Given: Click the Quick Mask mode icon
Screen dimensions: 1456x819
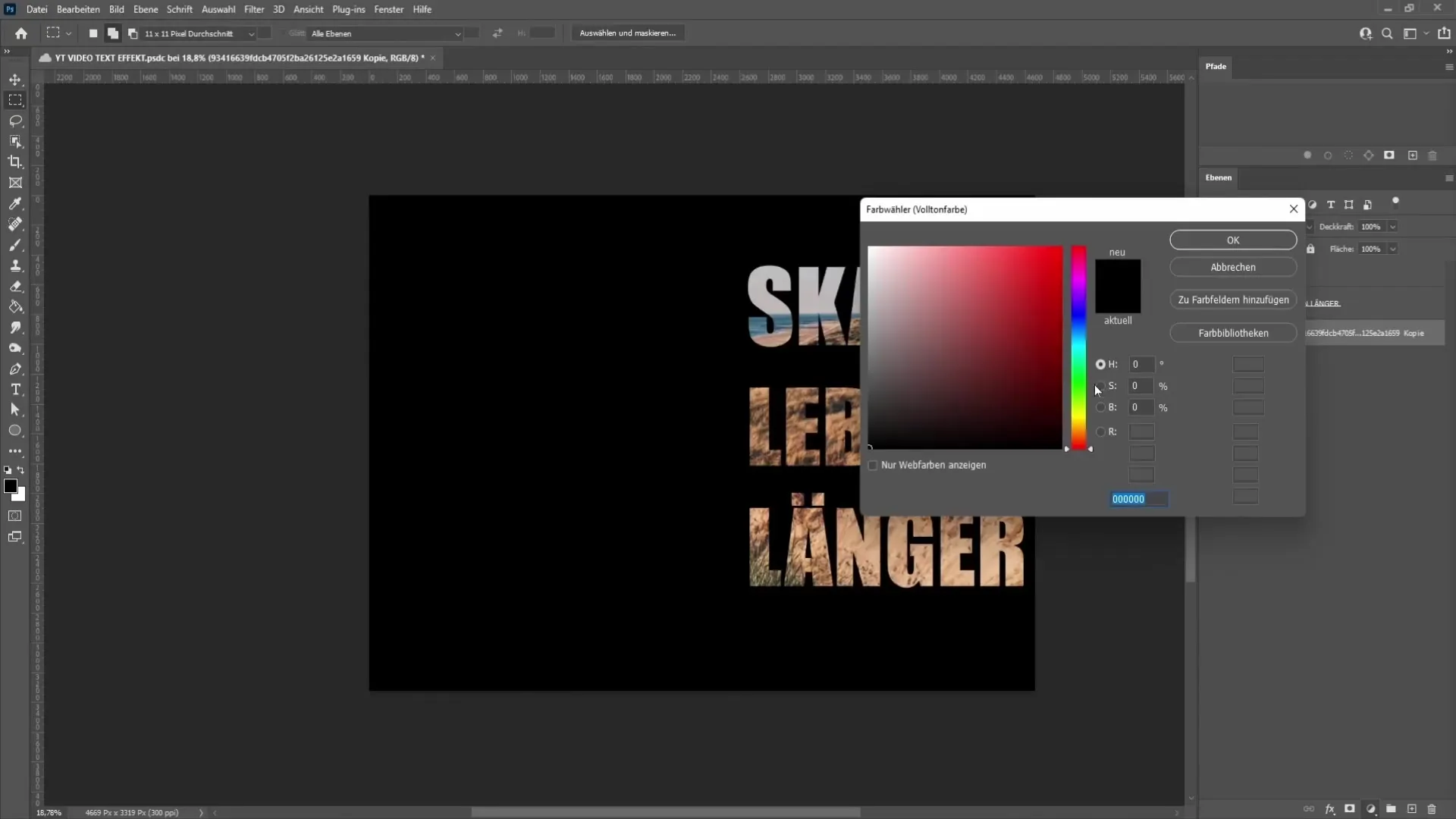Looking at the screenshot, I should click(15, 516).
